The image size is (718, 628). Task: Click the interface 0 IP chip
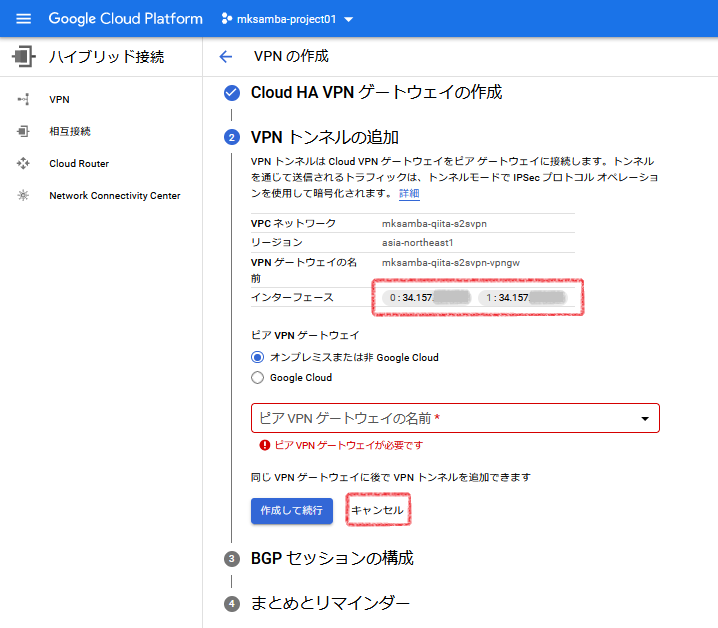[427, 298]
